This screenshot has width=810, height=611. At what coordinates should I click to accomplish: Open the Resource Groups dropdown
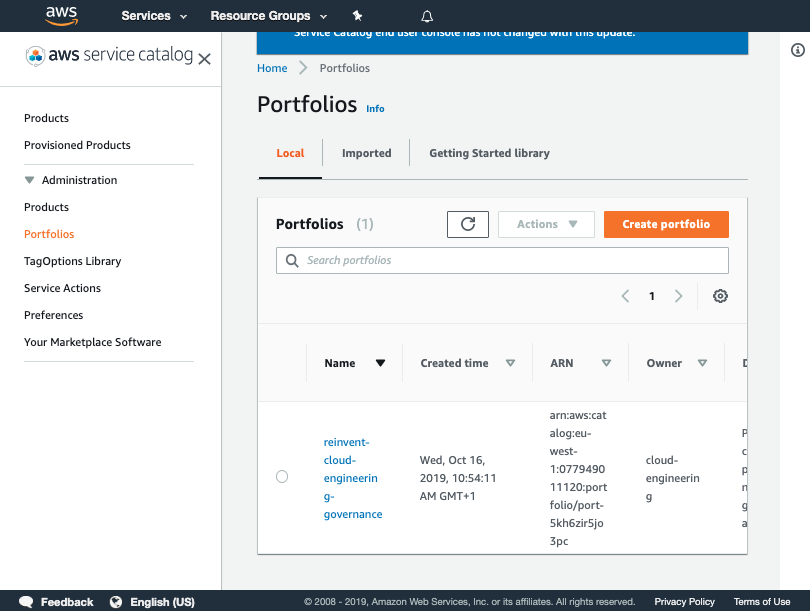click(269, 16)
